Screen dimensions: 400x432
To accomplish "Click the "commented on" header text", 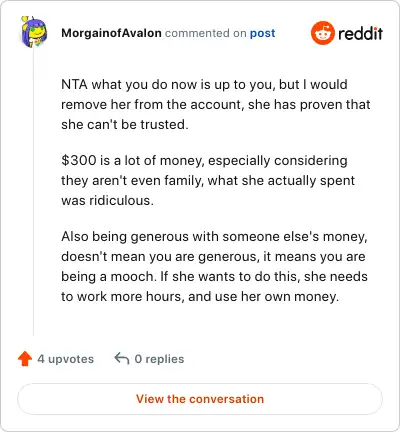I will 206,33.
